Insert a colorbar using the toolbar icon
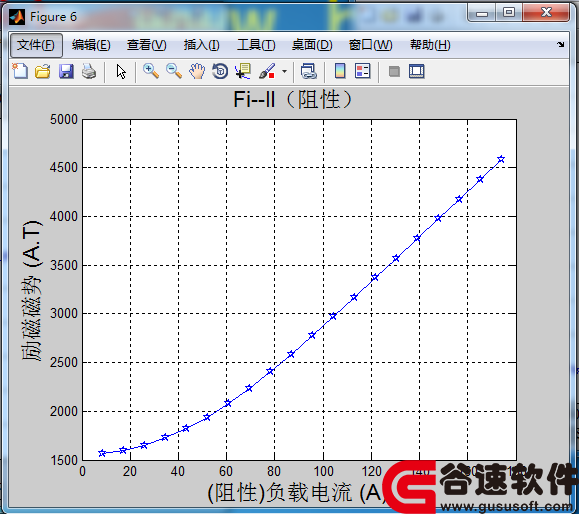 pyautogui.click(x=340, y=71)
